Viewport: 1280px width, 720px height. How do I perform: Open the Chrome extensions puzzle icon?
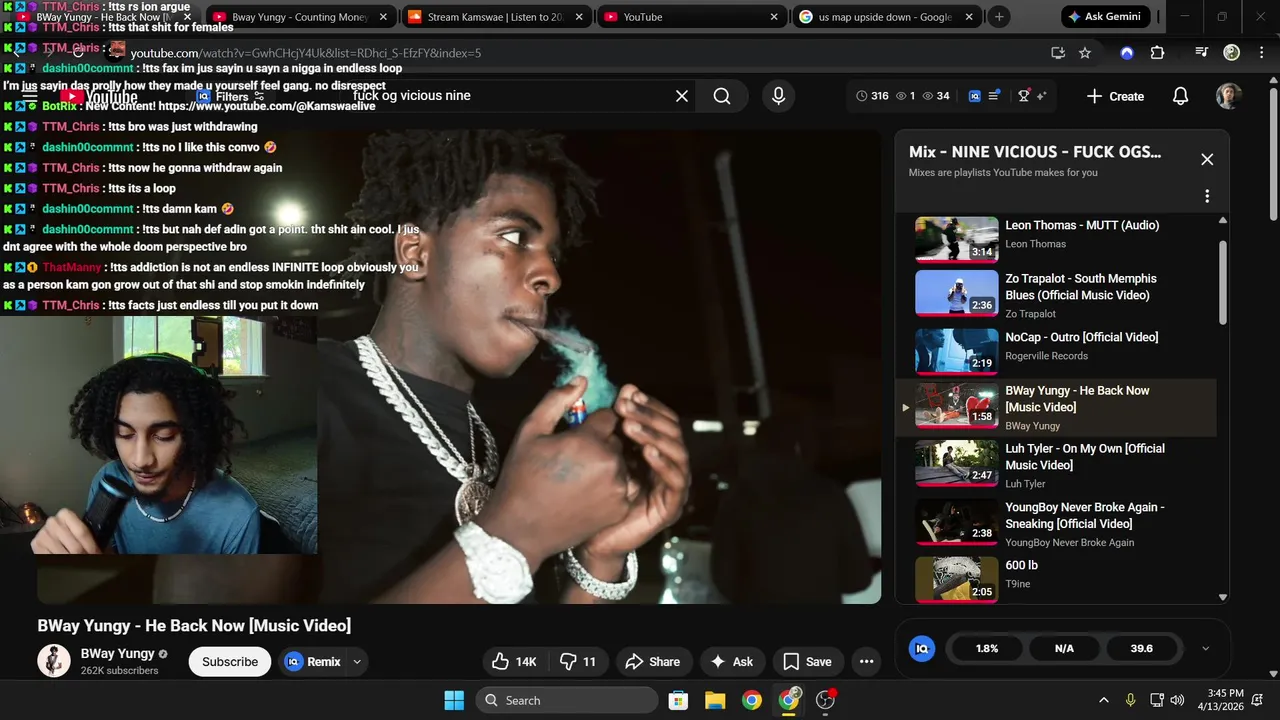[1157, 53]
